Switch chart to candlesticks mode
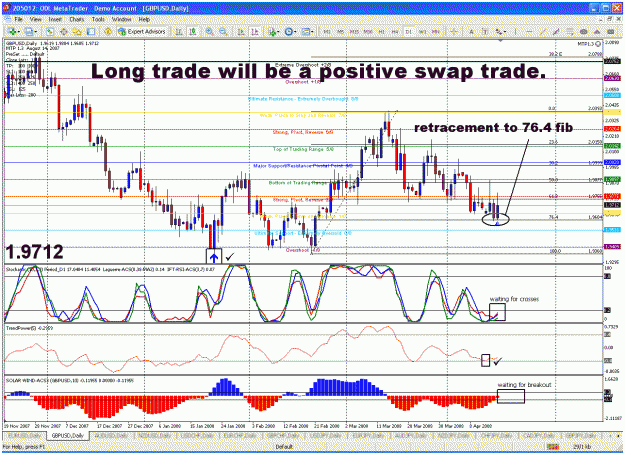The height and width of the screenshot is (453, 625). tap(193, 32)
